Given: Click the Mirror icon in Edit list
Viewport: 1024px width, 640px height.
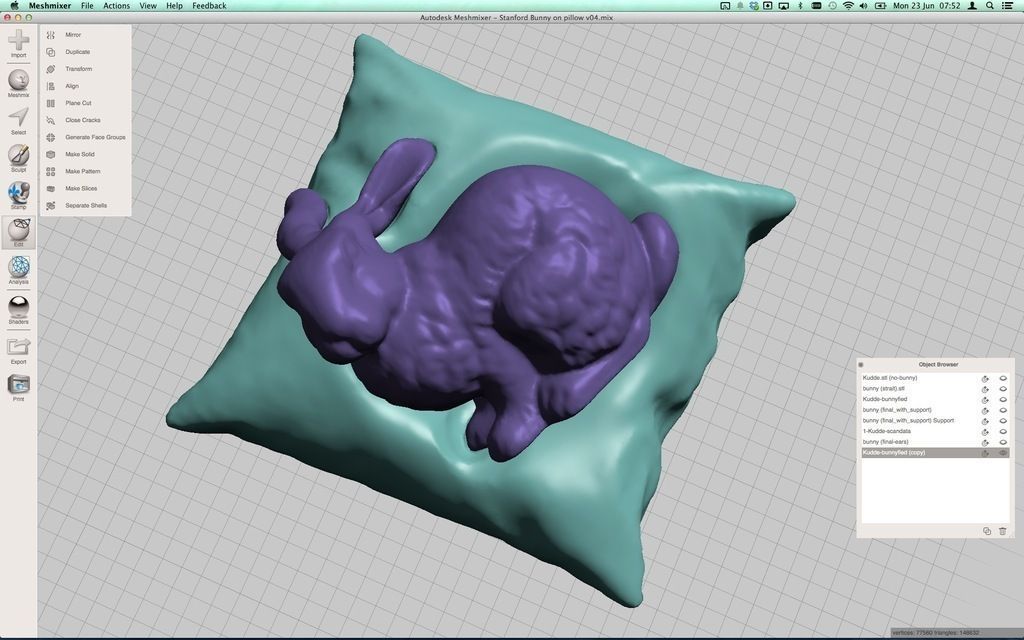Looking at the screenshot, I should coord(50,35).
